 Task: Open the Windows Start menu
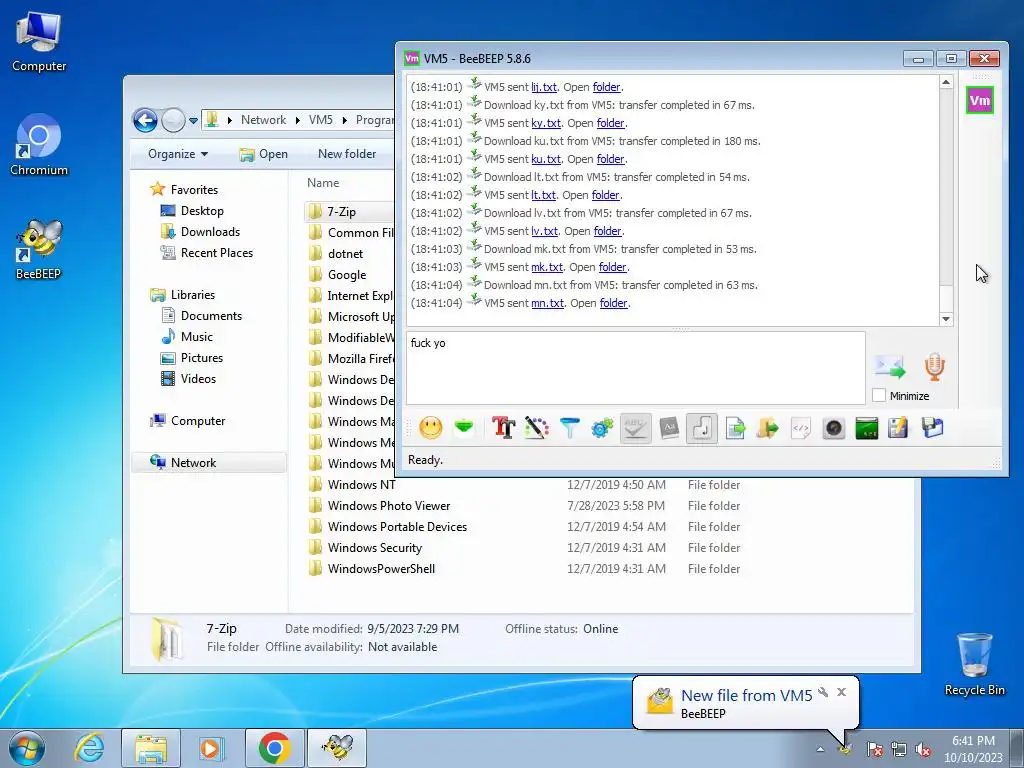[27, 748]
